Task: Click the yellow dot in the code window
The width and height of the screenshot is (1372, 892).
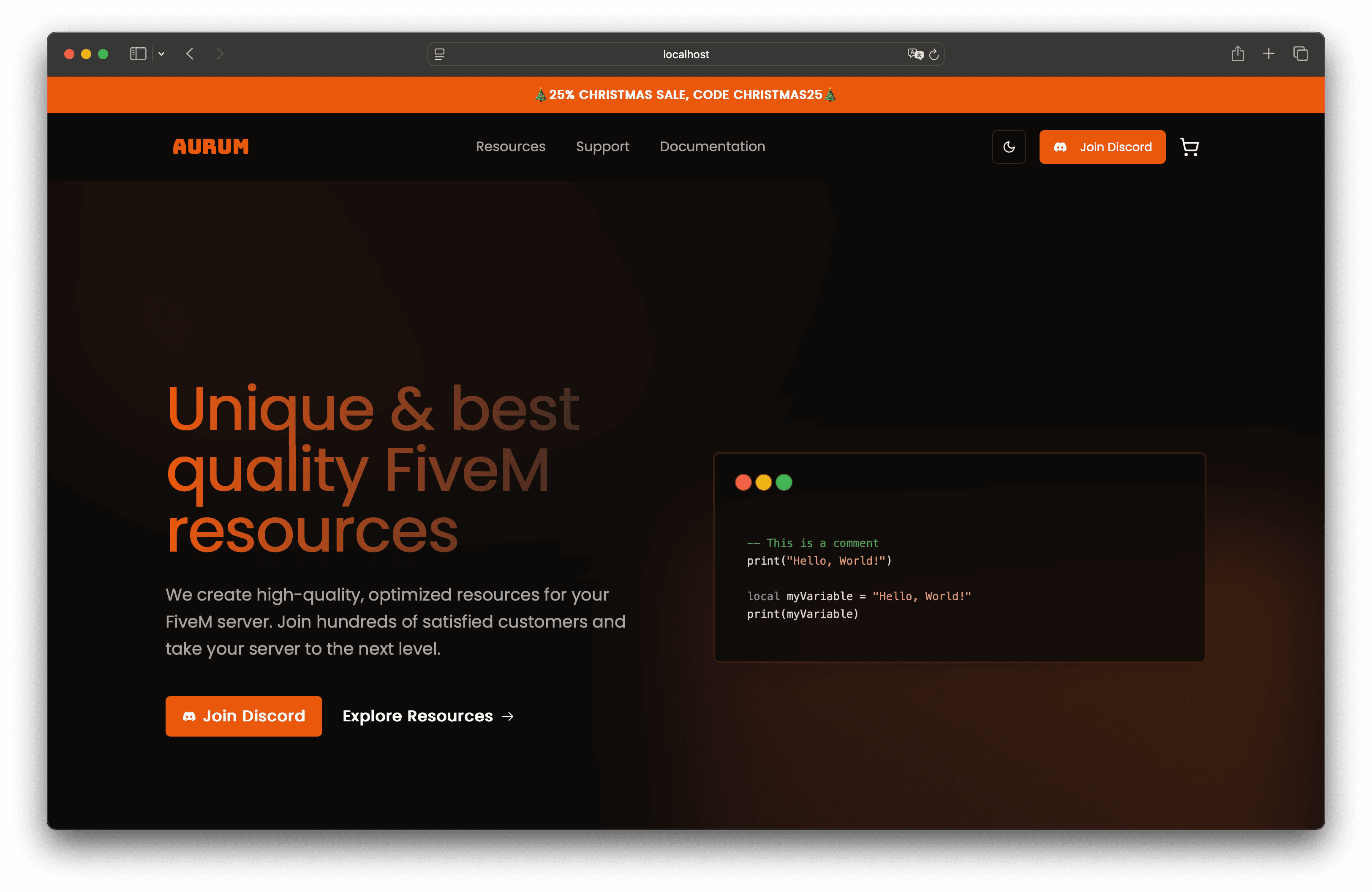Action: (763, 482)
